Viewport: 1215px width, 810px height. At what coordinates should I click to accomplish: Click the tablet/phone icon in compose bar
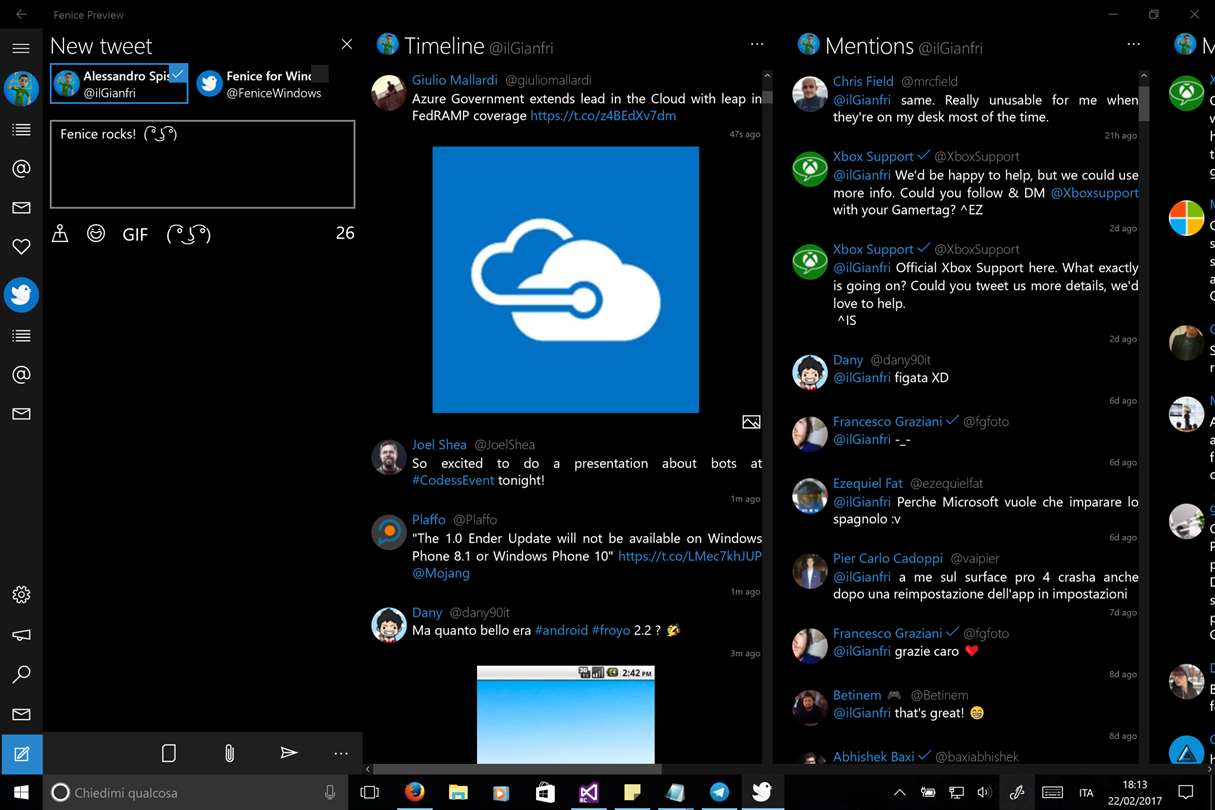pos(169,753)
